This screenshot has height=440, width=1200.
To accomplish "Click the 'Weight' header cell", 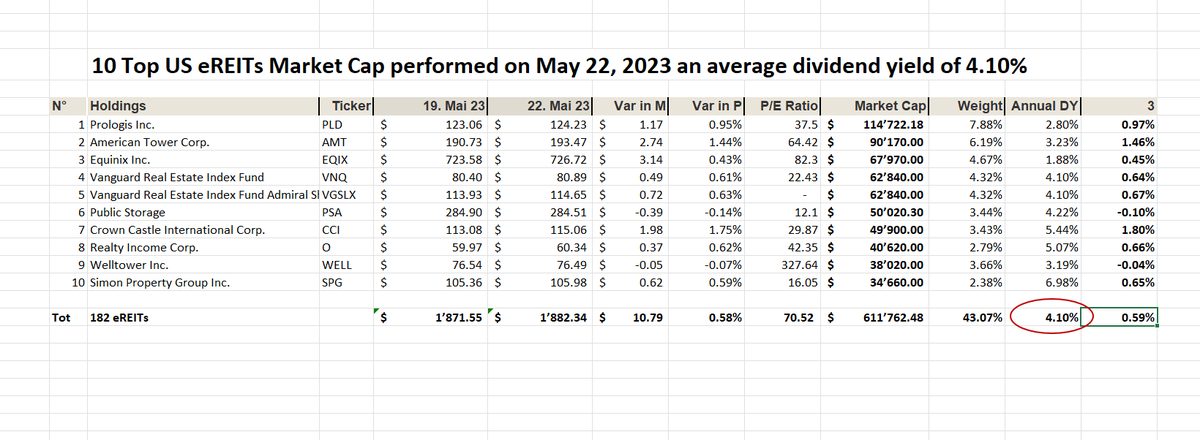I will [x=968, y=105].
